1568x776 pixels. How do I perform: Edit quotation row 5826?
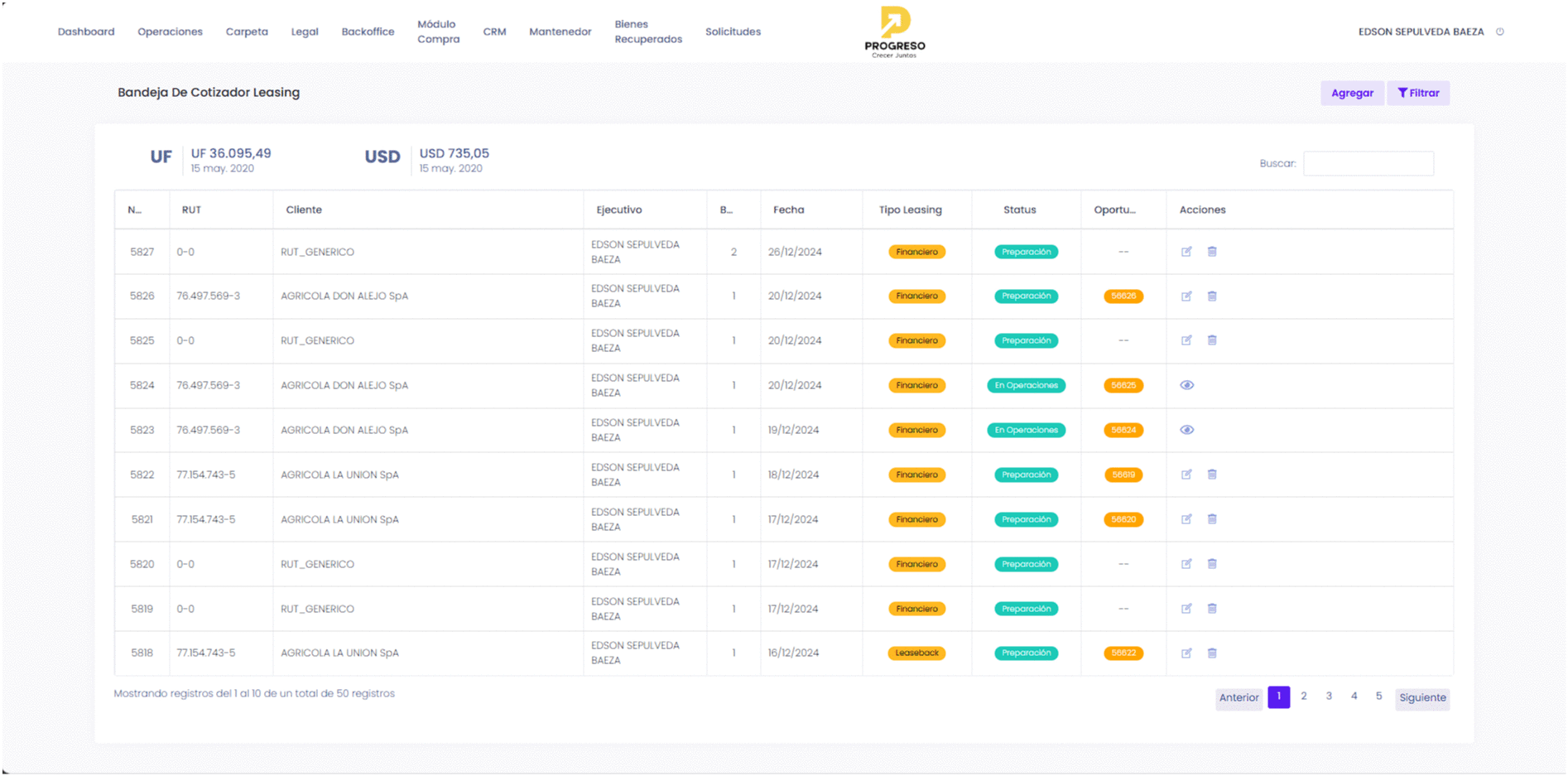click(x=1186, y=296)
